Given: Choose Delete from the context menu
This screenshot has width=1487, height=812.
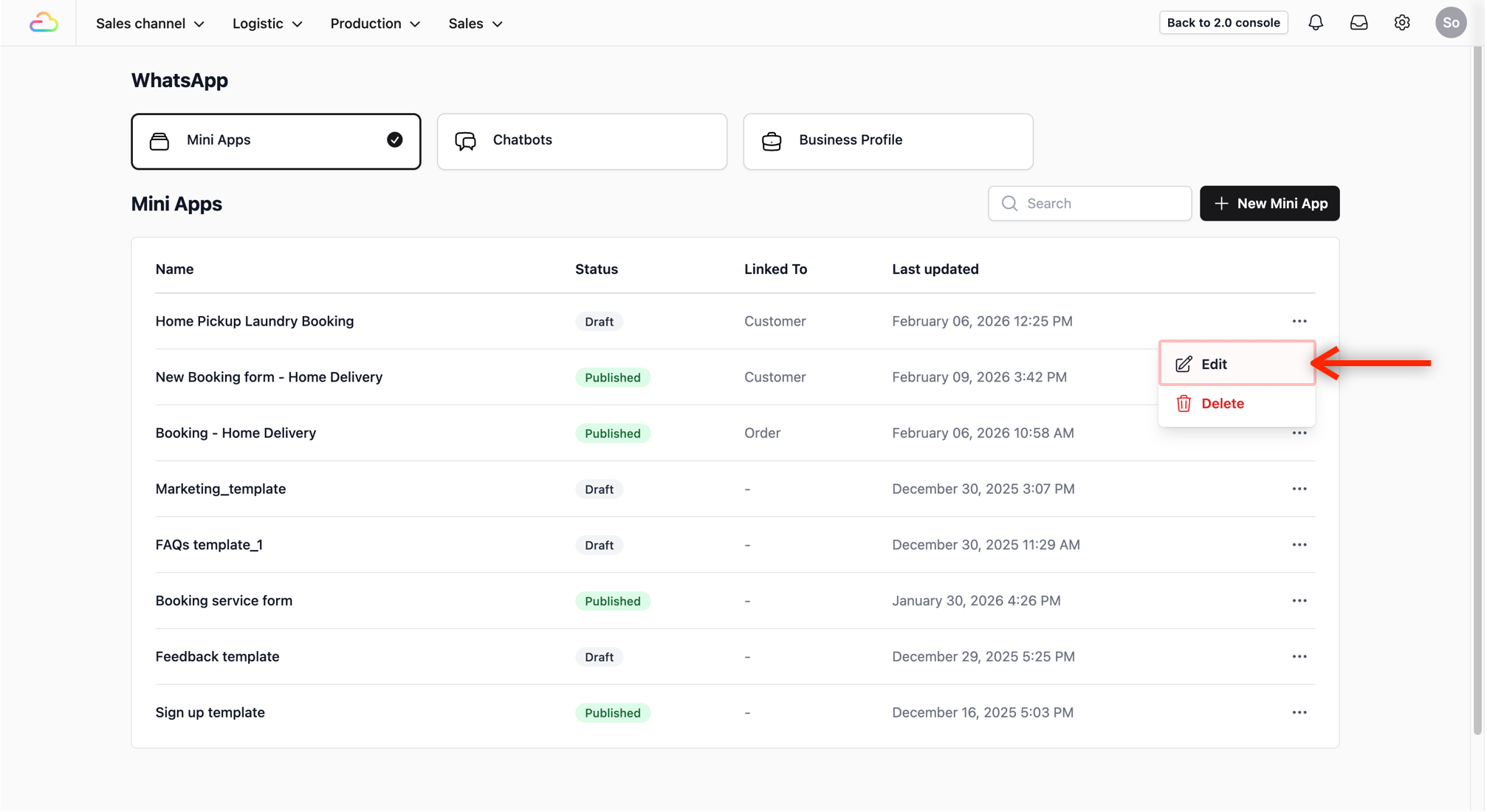Looking at the screenshot, I should pyautogui.click(x=1221, y=404).
